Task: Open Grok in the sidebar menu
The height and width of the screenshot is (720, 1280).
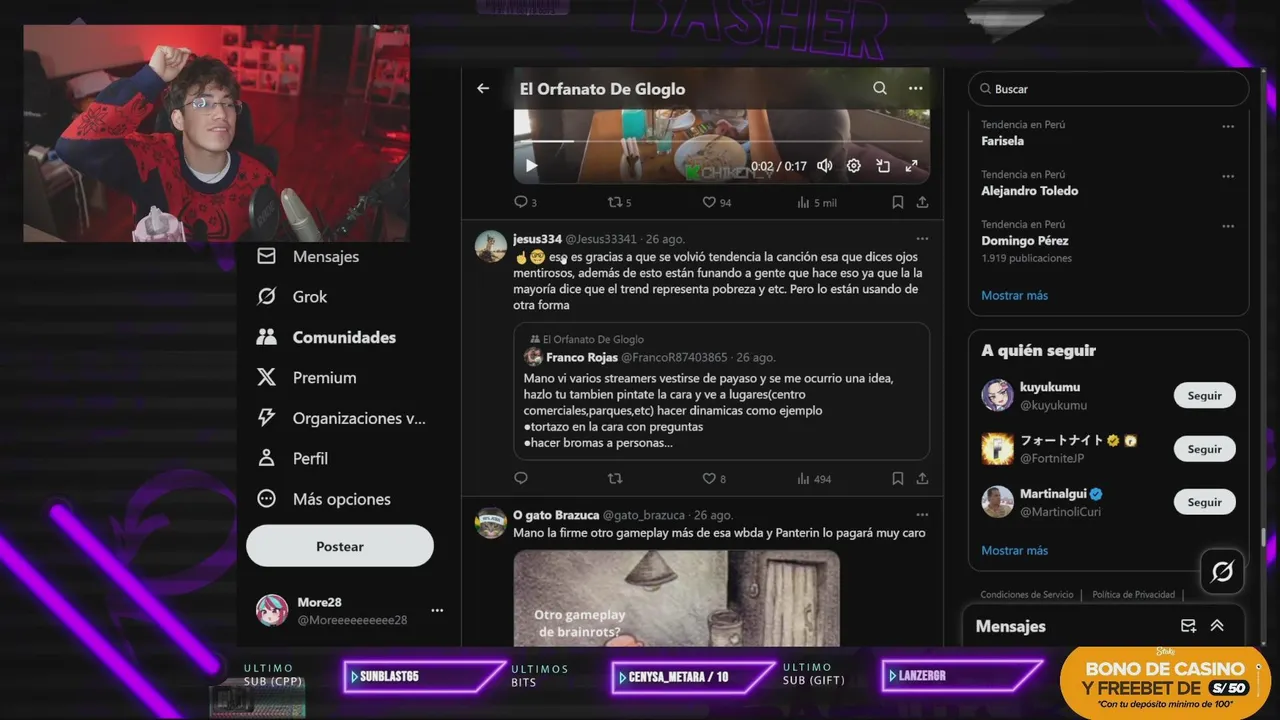Action: pos(291,297)
